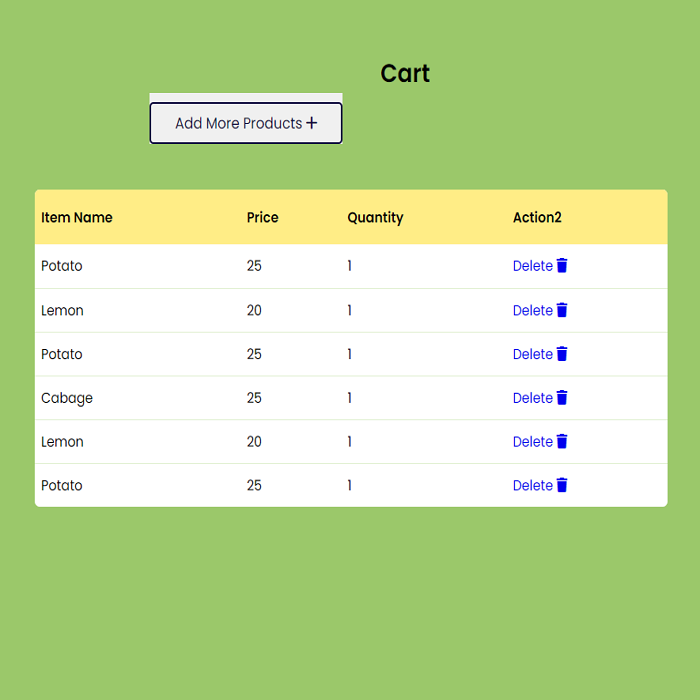Image resolution: width=700 pixels, height=700 pixels.
Task: Select the Quantity column header
Action: click(x=375, y=218)
